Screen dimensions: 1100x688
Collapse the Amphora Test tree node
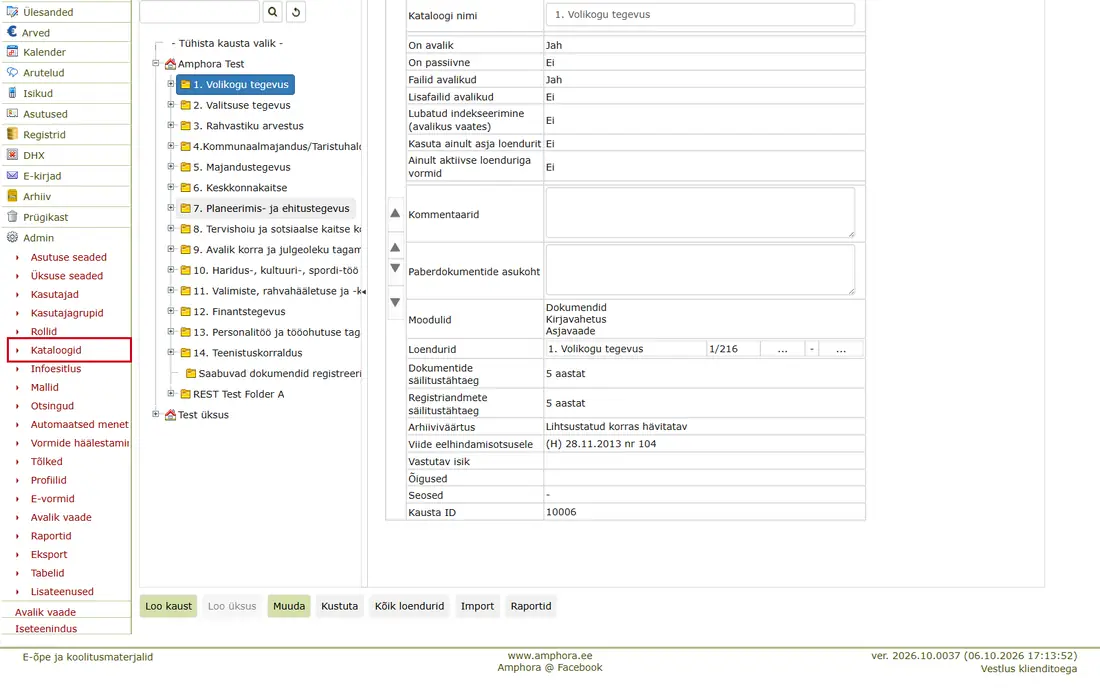coord(156,63)
